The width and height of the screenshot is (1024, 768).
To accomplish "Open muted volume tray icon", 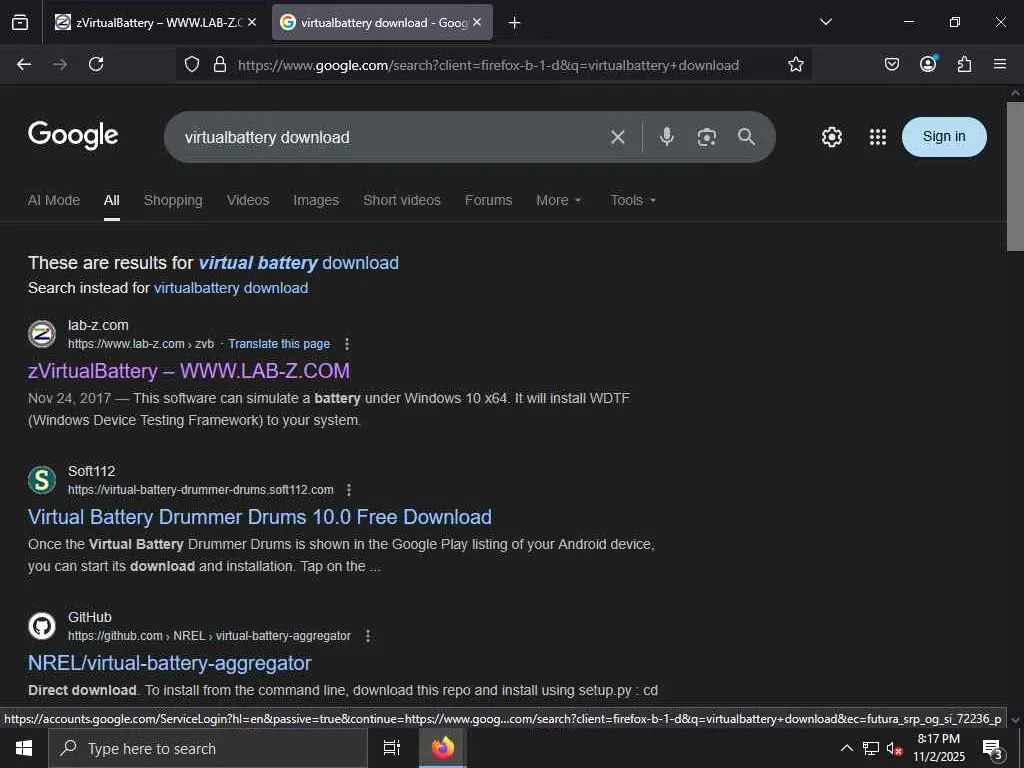I will pyautogui.click(x=894, y=748).
